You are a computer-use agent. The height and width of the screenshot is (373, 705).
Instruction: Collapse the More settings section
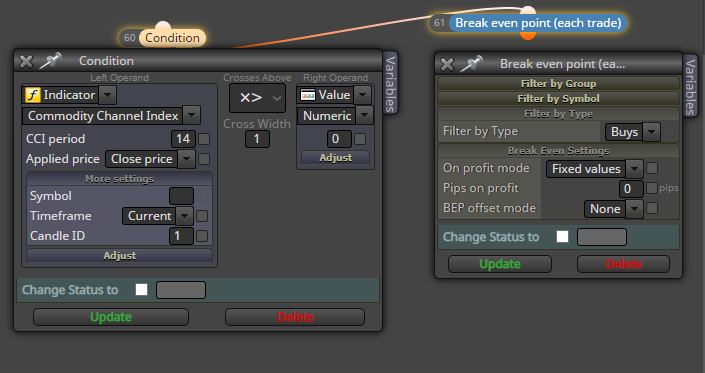coord(120,179)
